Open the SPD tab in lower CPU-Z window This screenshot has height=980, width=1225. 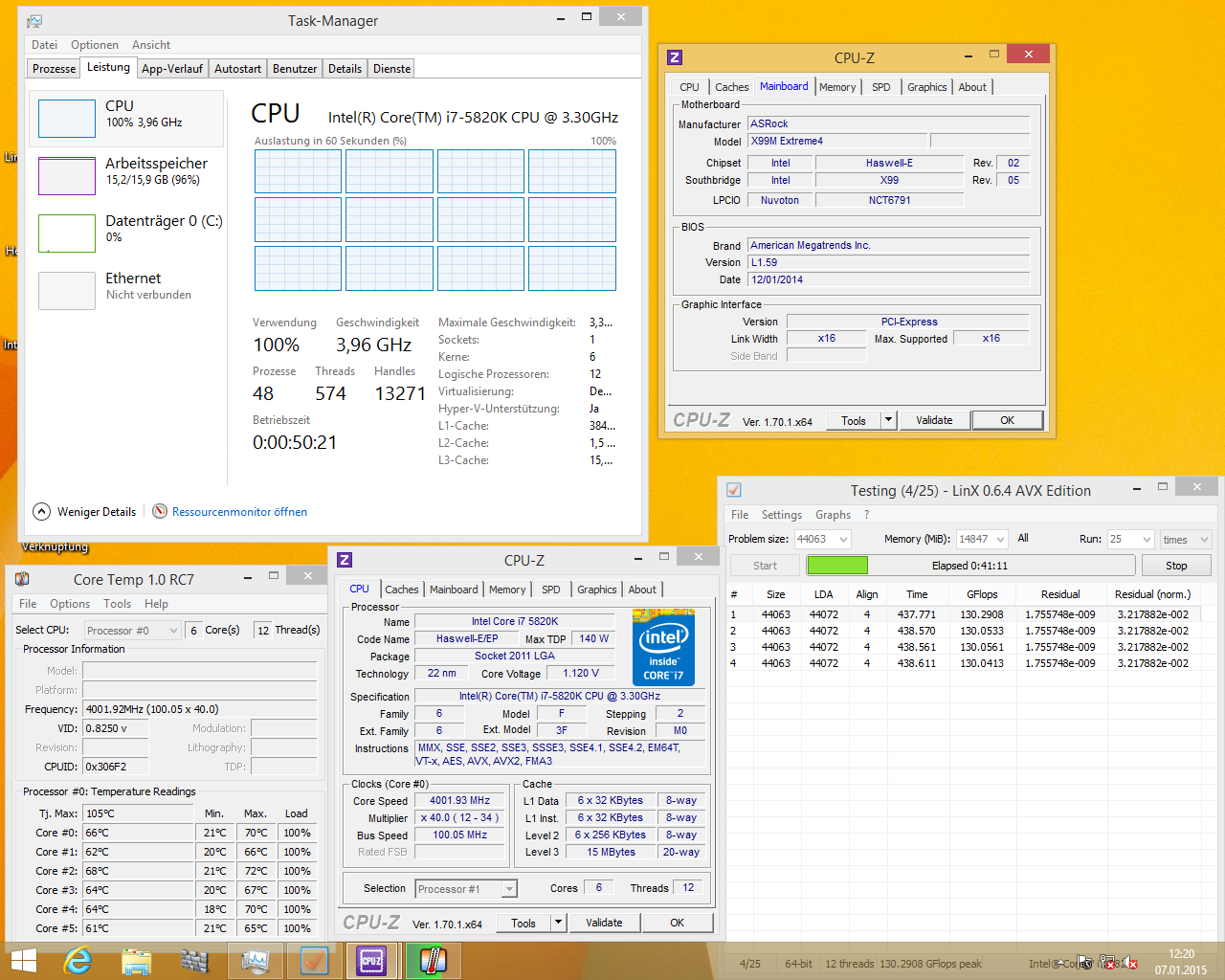pyautogui.click(x=551, y=590)
